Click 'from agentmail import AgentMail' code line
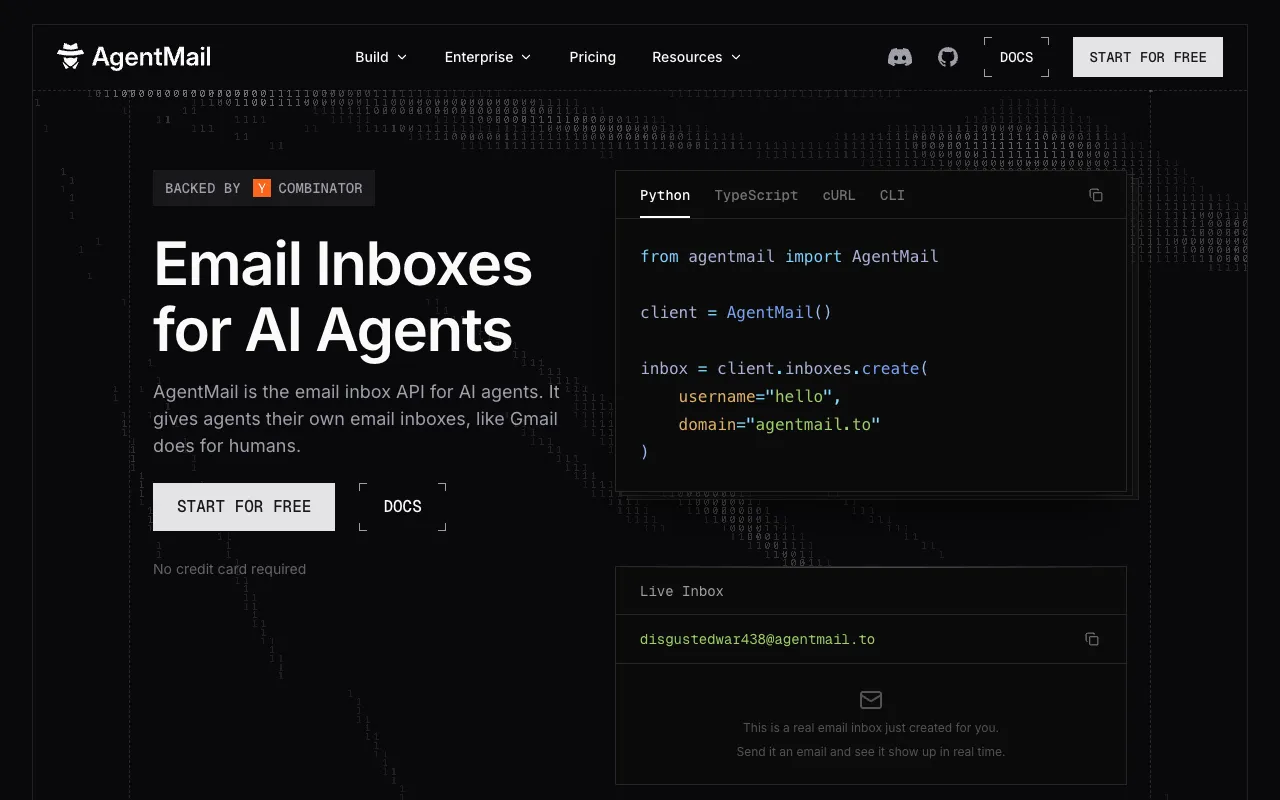Viewport: 1280px width, 800px height. pos(789,256)
